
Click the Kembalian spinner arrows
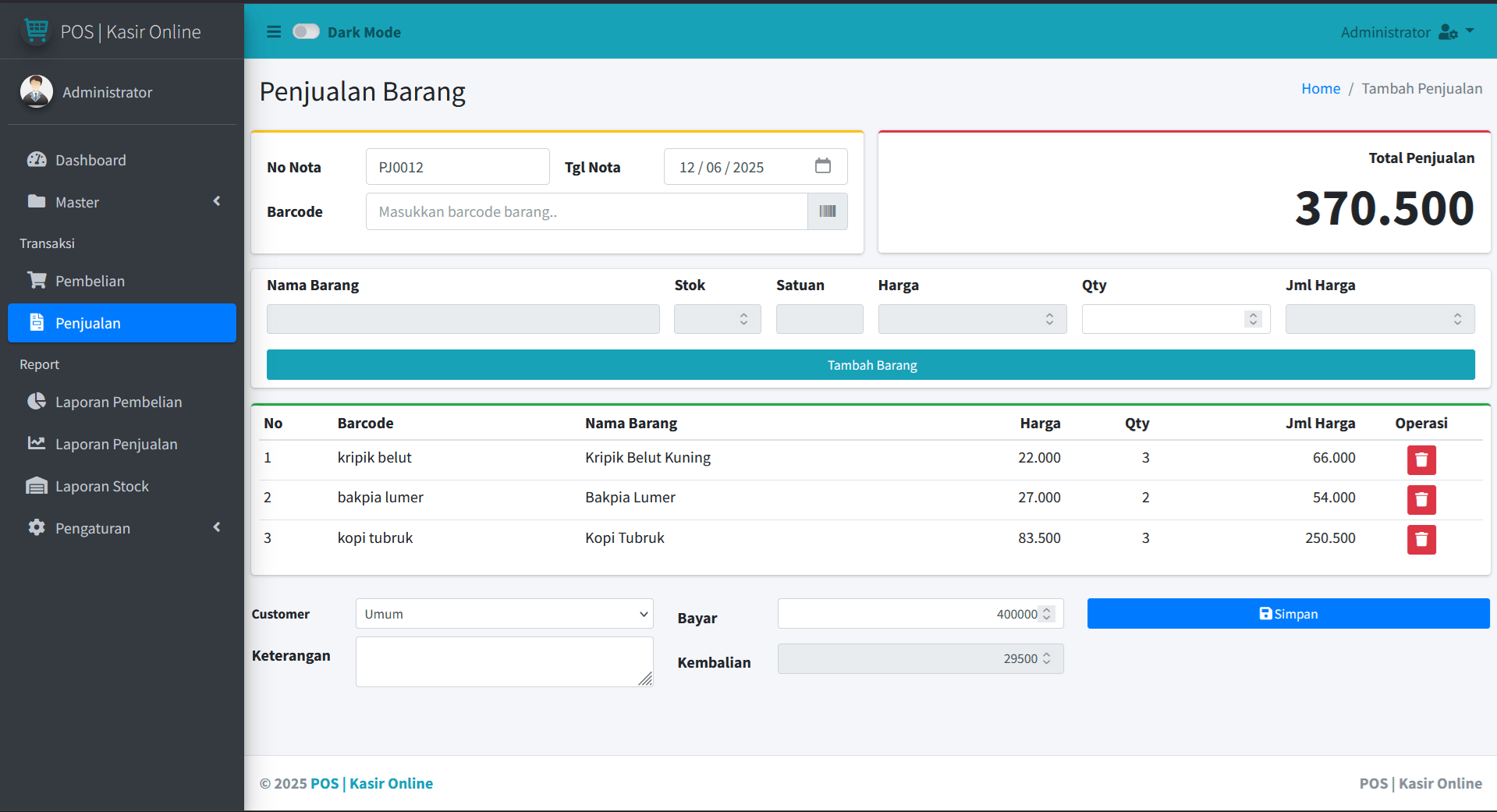pos(1047,658)
